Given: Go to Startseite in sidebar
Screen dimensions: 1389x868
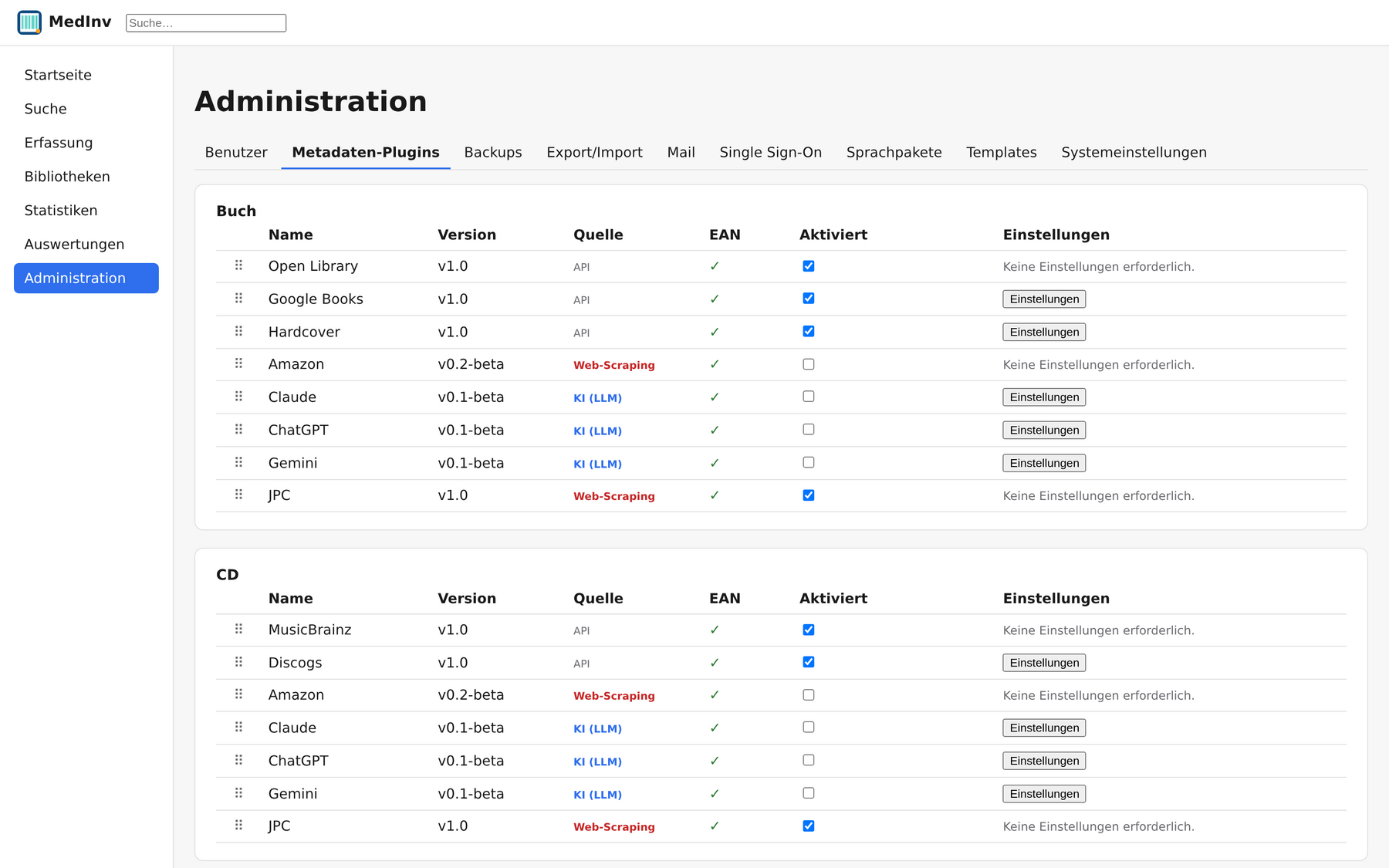Looking at the screenshot, I should (86, 75).
